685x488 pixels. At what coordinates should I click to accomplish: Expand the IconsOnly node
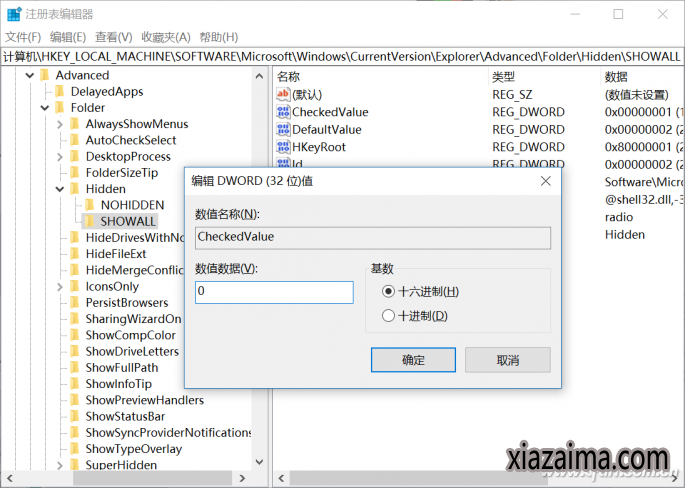[60, 287]
